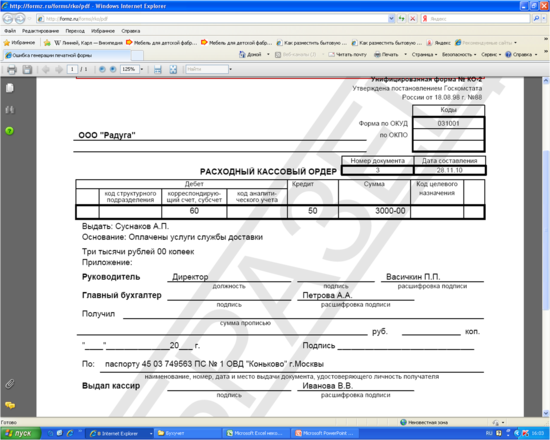Click the Add to favorites star icon
Image resolution: width=550 pixels, height=440 pixels.
(x=47, y=43)
